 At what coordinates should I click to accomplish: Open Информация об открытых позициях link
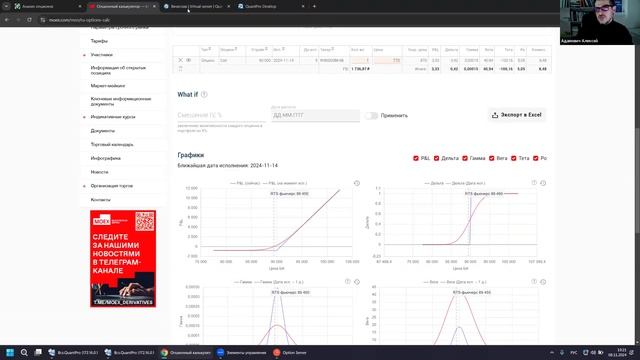tap(118, 70)
